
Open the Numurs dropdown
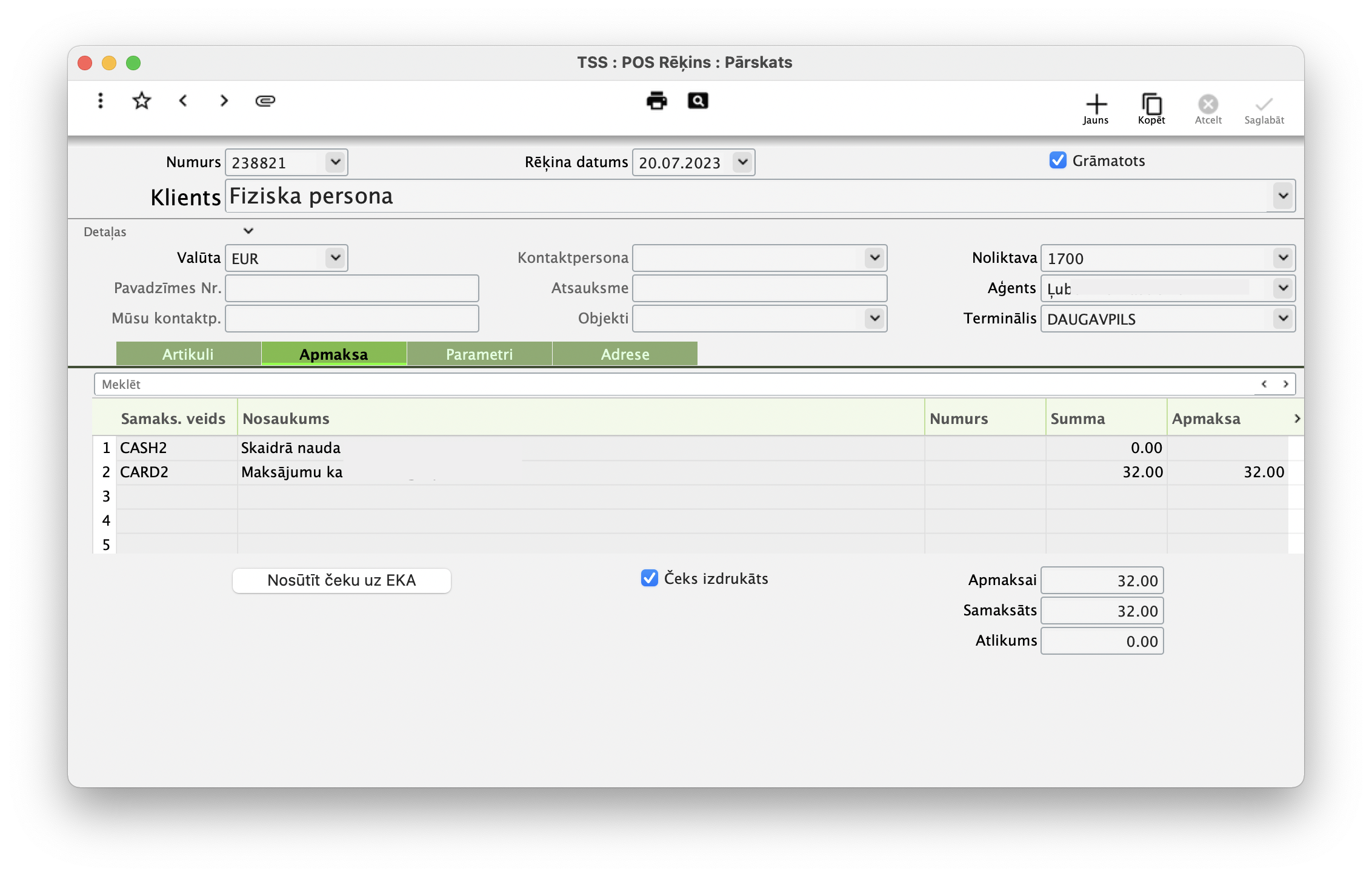click(x=335, y=162)
